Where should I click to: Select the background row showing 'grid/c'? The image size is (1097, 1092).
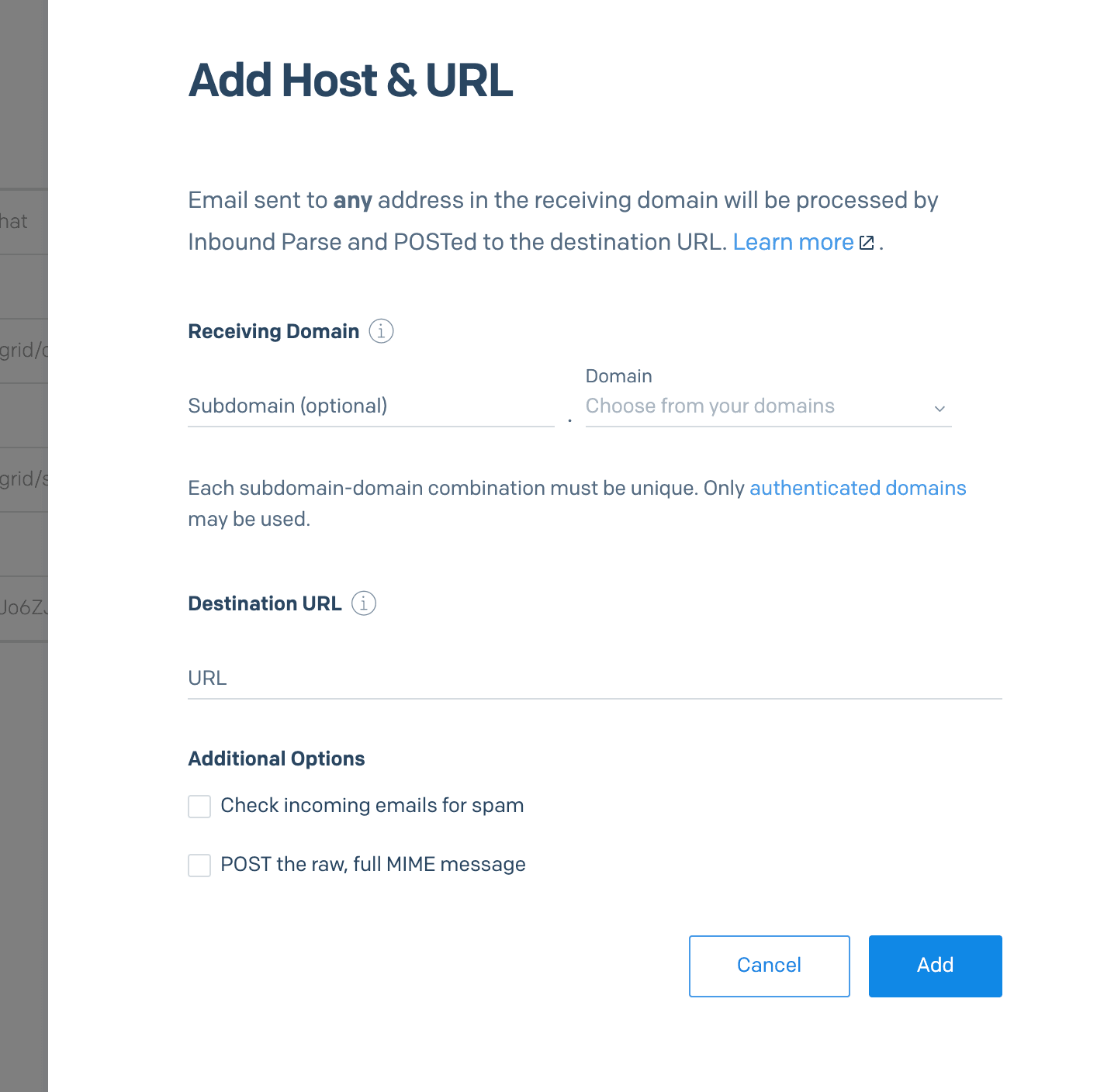tap(23, 351)
